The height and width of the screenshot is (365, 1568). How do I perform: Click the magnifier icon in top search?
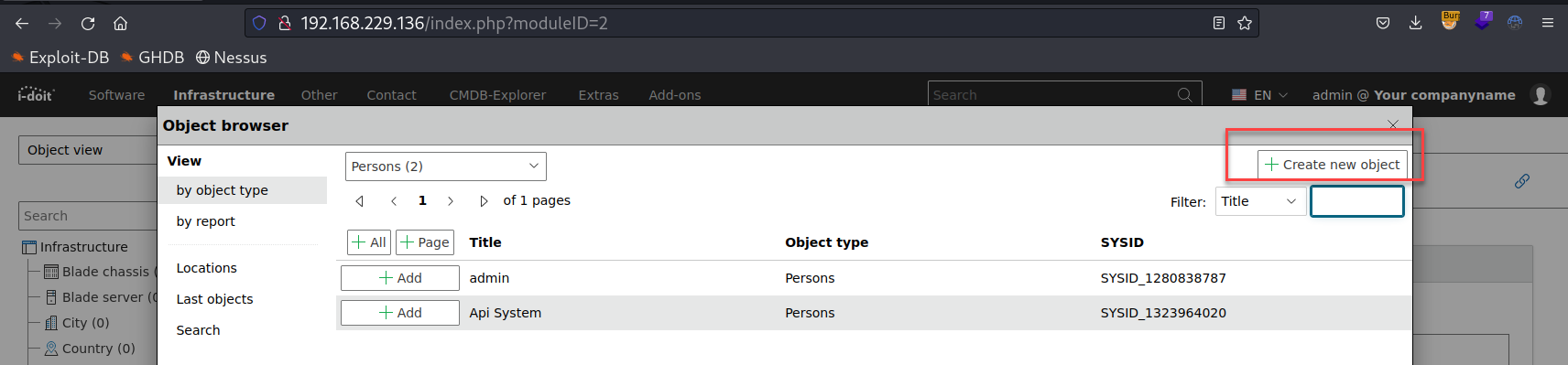(1184, 95)
